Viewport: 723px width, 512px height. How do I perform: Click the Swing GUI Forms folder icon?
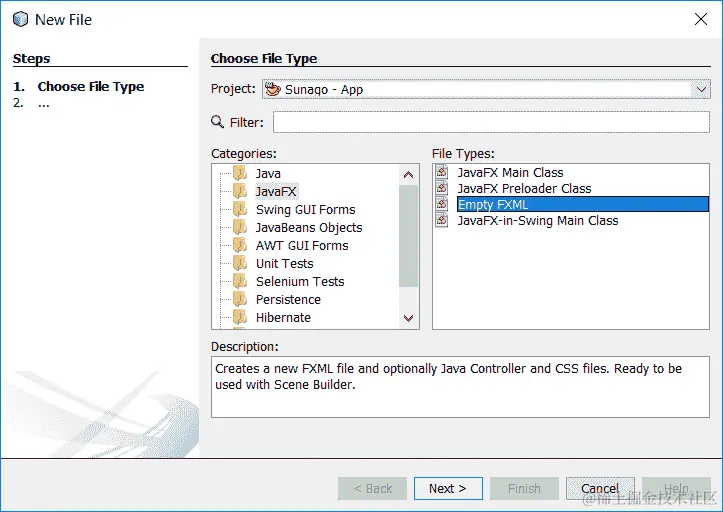[x=240, y=209]
